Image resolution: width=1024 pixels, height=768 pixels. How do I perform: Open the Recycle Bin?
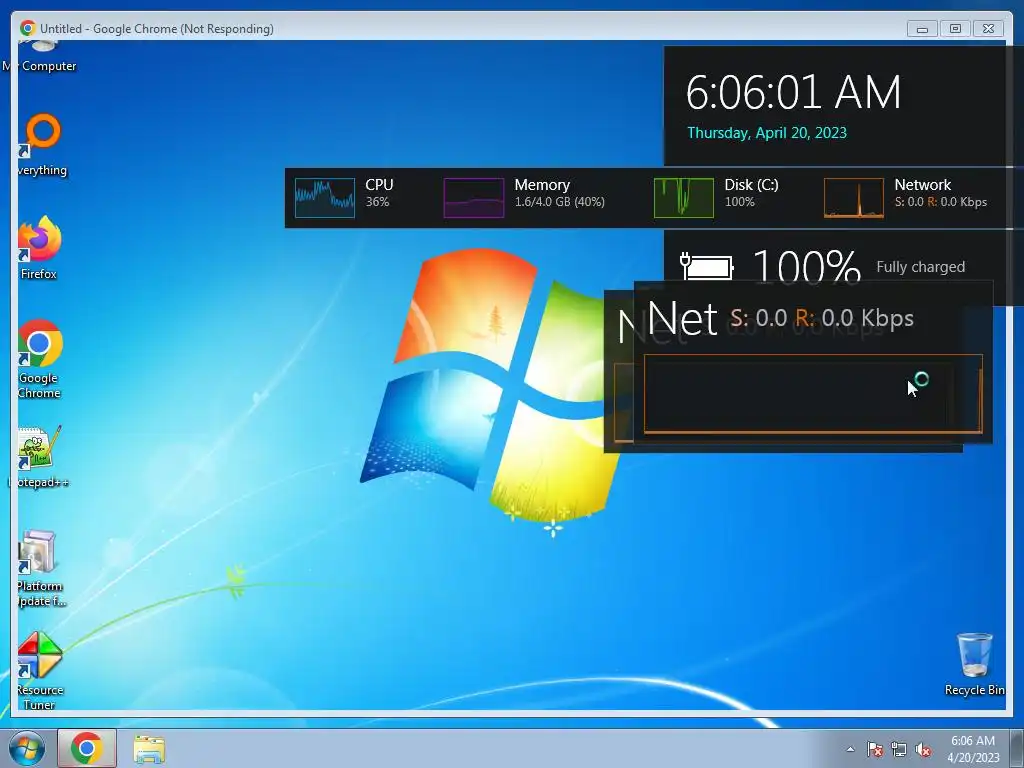pos(974,664)
